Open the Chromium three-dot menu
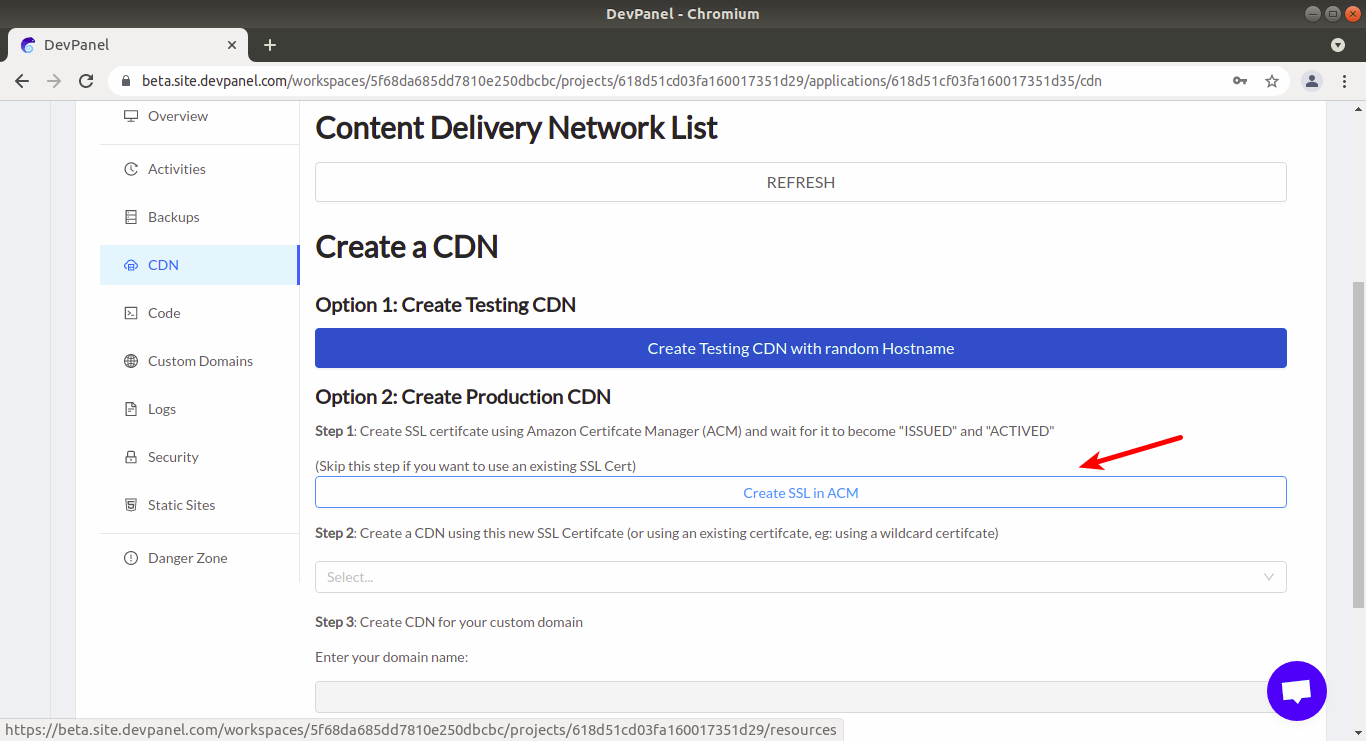Image resolution: width=1366 pixels, height=741 pixels. click(x=1345, y=80)
